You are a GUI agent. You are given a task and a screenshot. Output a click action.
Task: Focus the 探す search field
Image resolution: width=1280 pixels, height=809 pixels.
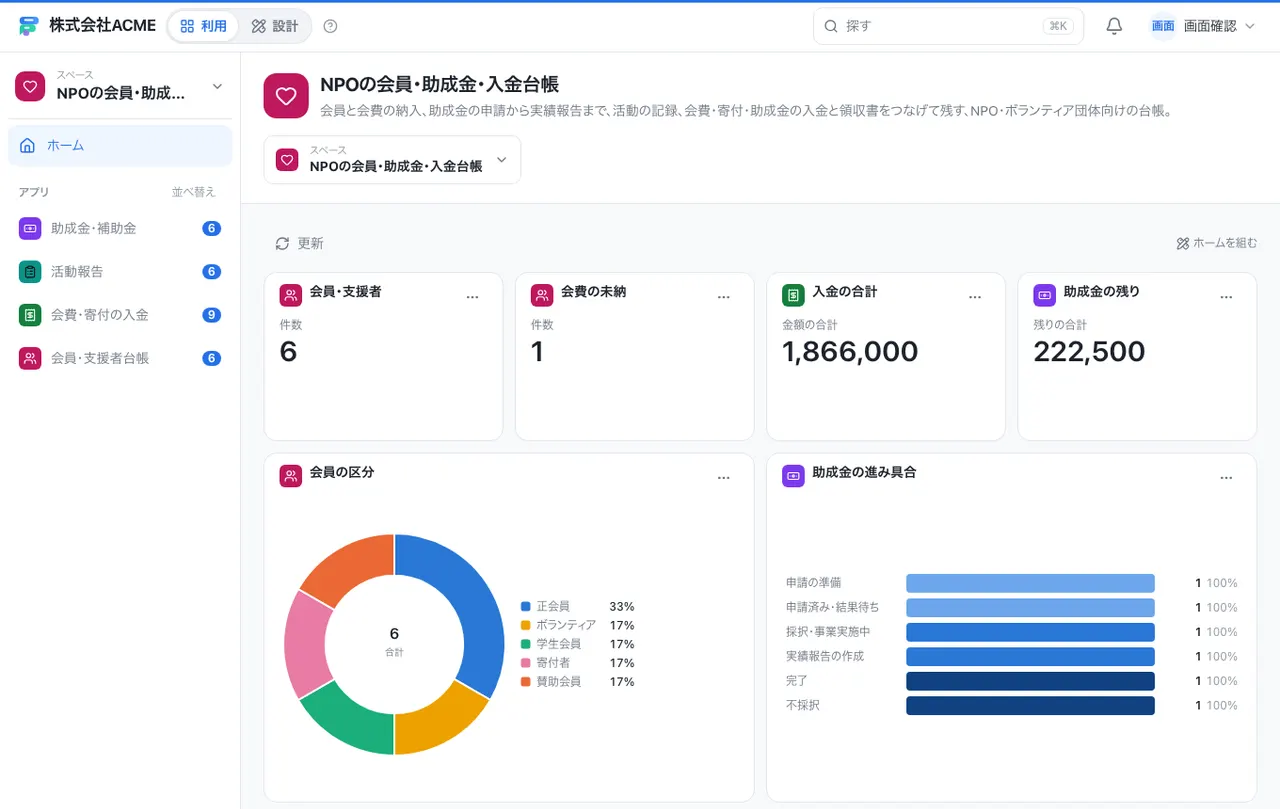click(948, 26)
